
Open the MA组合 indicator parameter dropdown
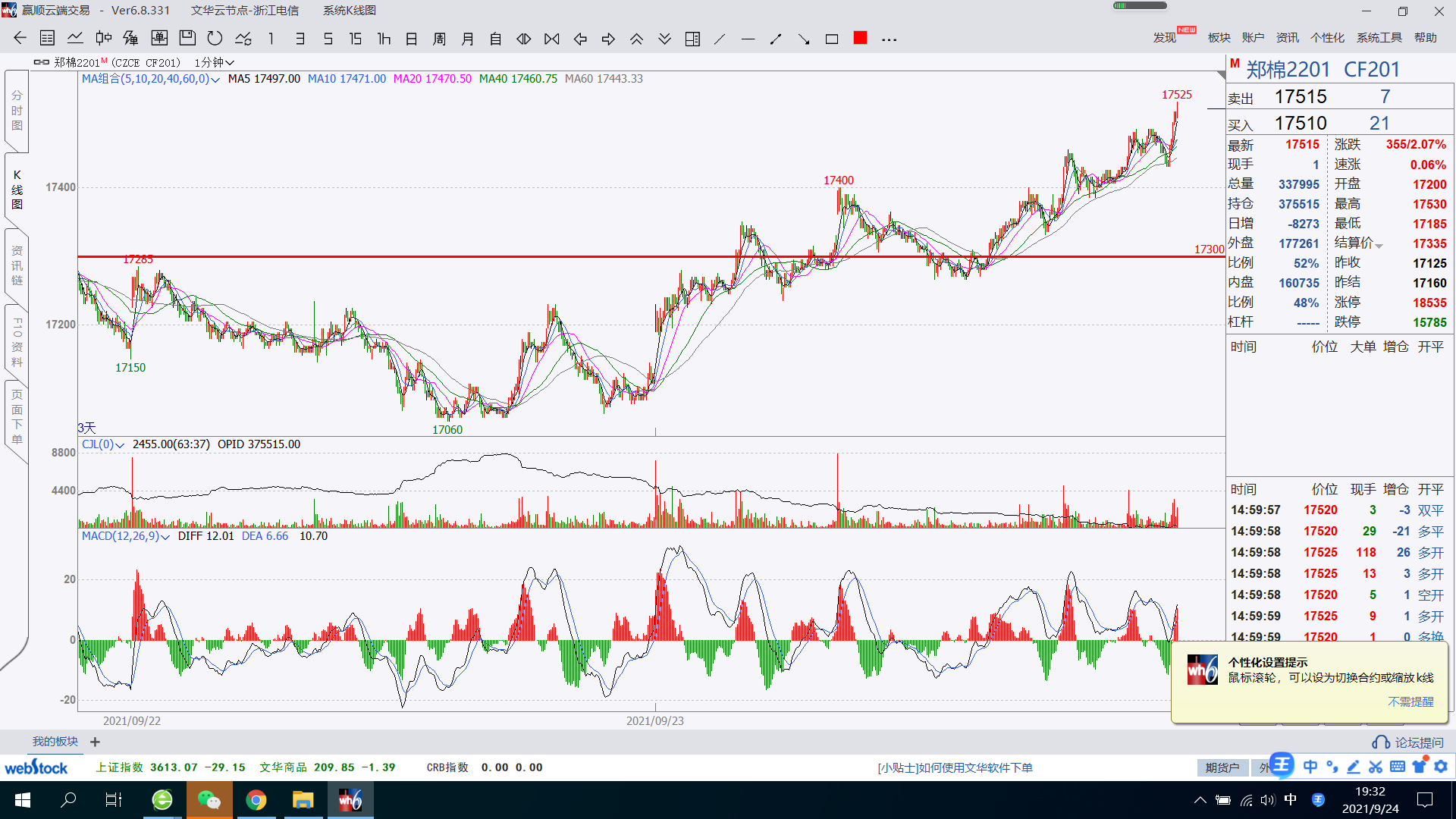tap(215, 80)
